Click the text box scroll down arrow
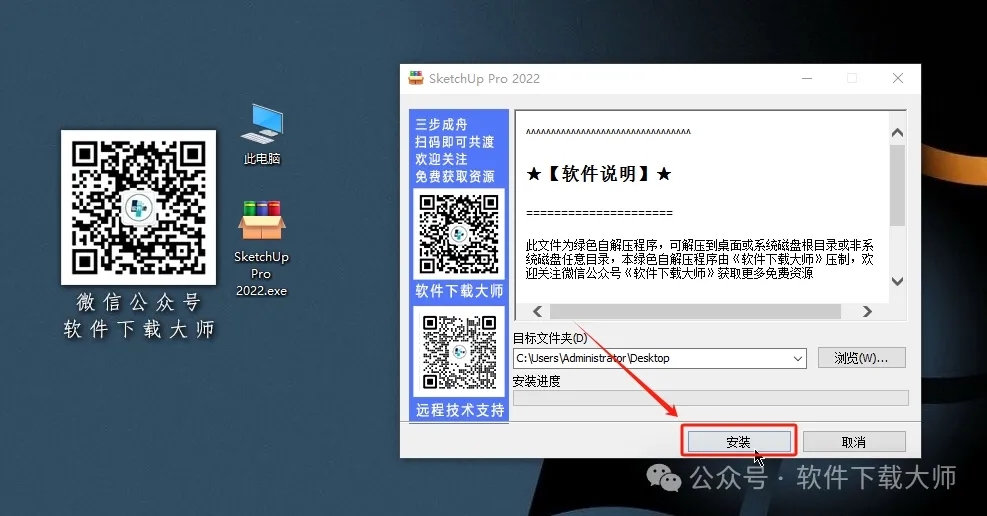987x516 pixels. point(898,281)
